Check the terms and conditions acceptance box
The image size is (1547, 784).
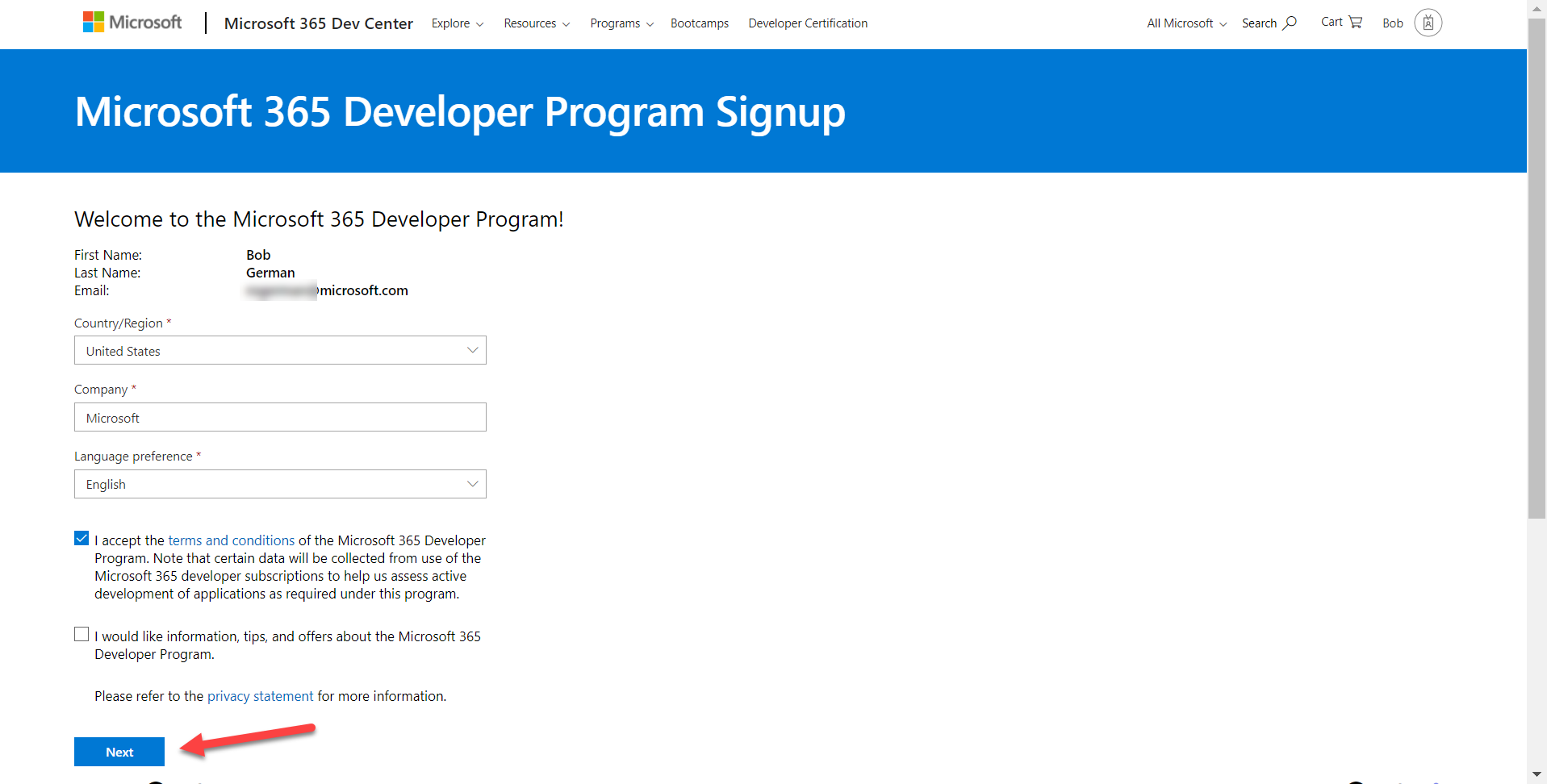(82, 538)
